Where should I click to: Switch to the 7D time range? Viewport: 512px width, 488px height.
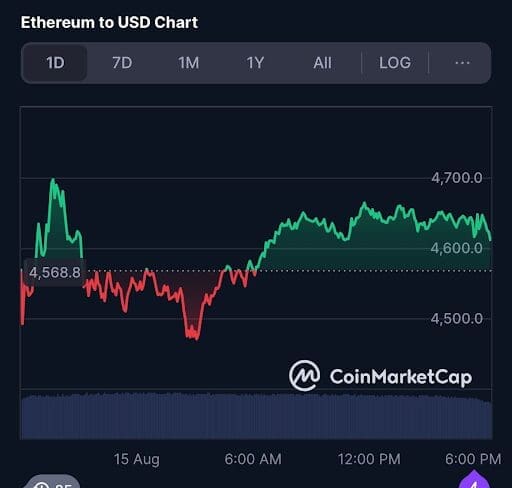click(x=122, y=63)
